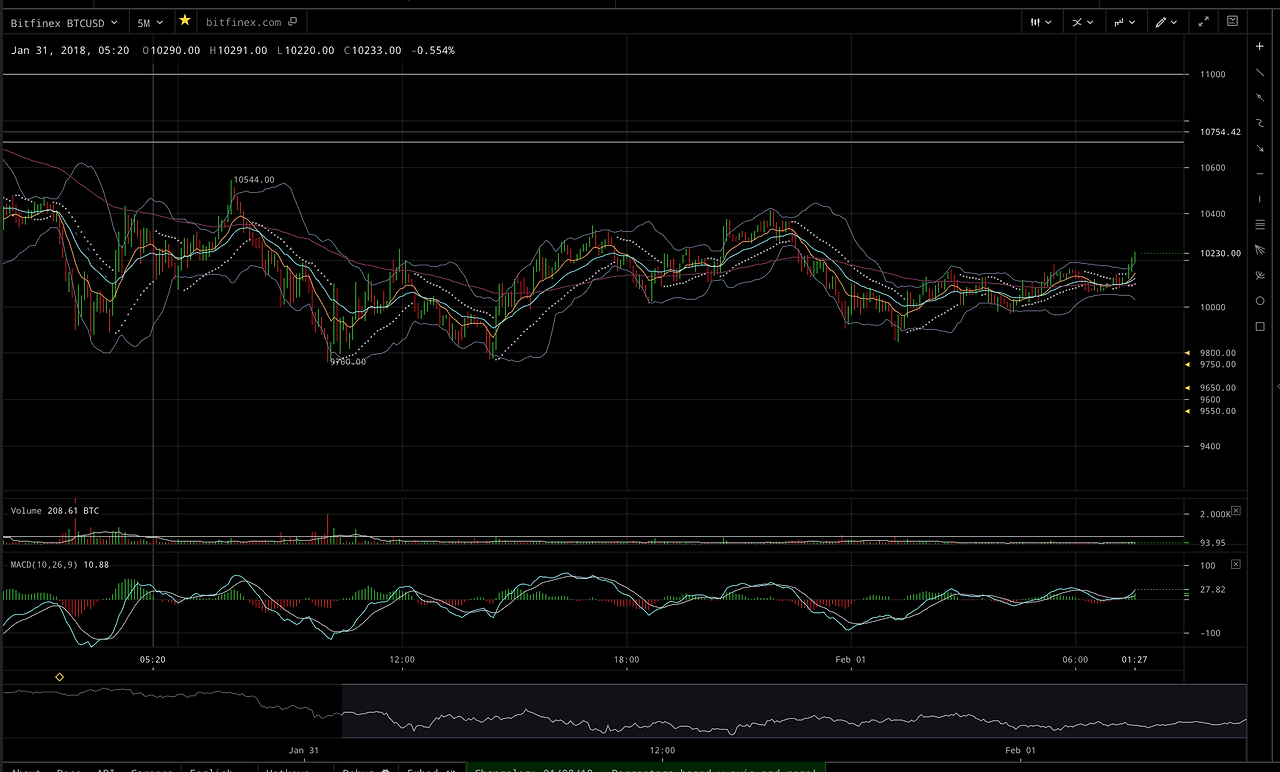Click the 10544.00 high price label
The width and height of the screenshot is (1280, 772).
point(254,180)
